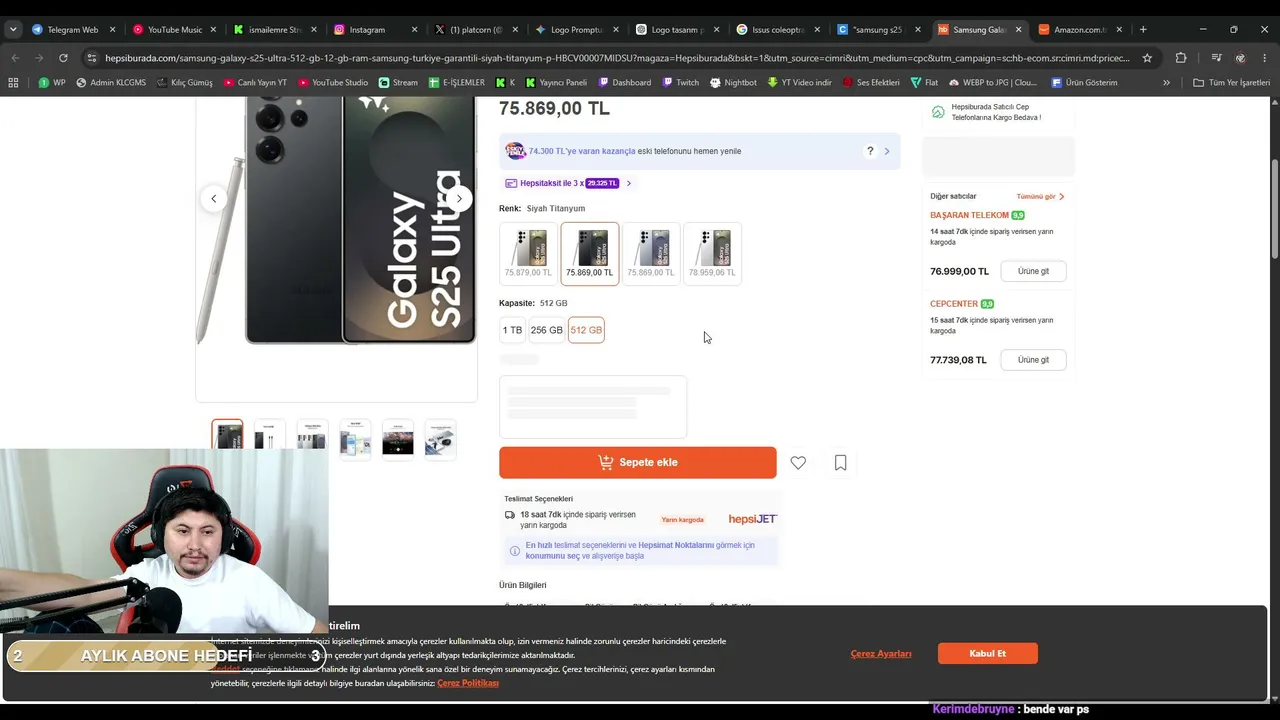
Task: Close the Amazon.com.tr tab
Action: click(1118, 30)
